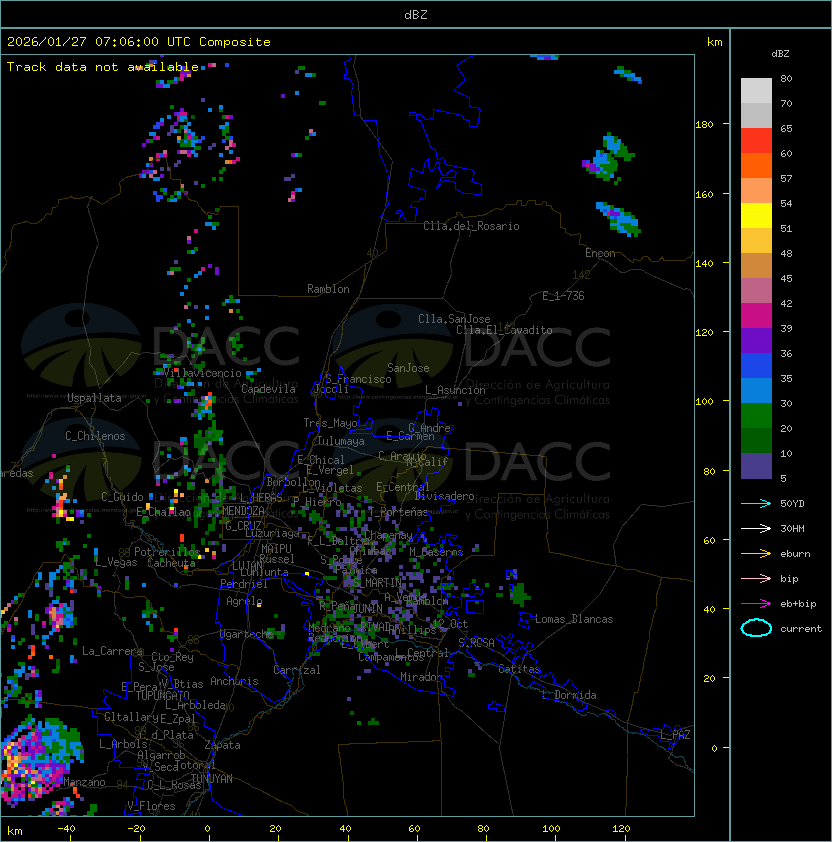Screen dimensions: 832x842
Task: Click the MENDOZA city label on map
Action: pos(243,511)
